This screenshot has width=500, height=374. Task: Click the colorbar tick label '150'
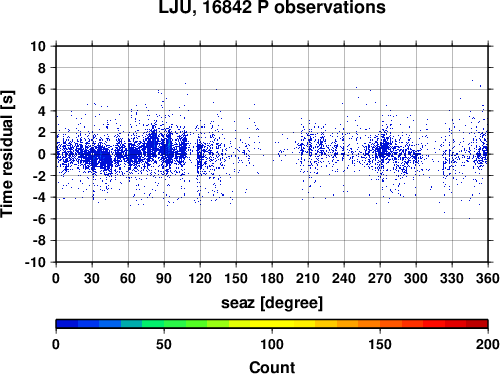[x=380, y=344]
